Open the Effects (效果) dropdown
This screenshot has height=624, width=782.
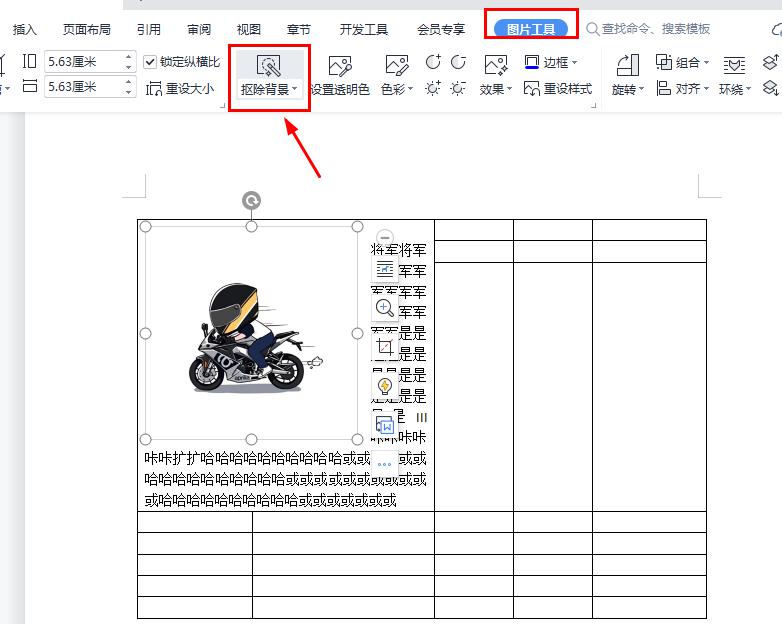(x=496, y=89)
